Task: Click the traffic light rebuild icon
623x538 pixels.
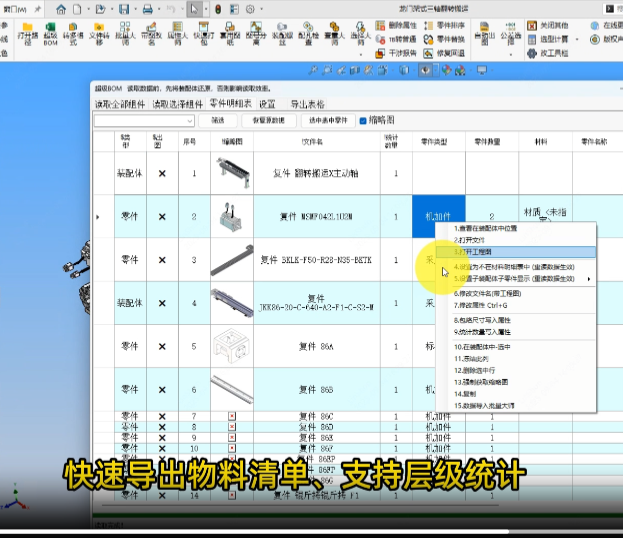Action: point(218,9)
